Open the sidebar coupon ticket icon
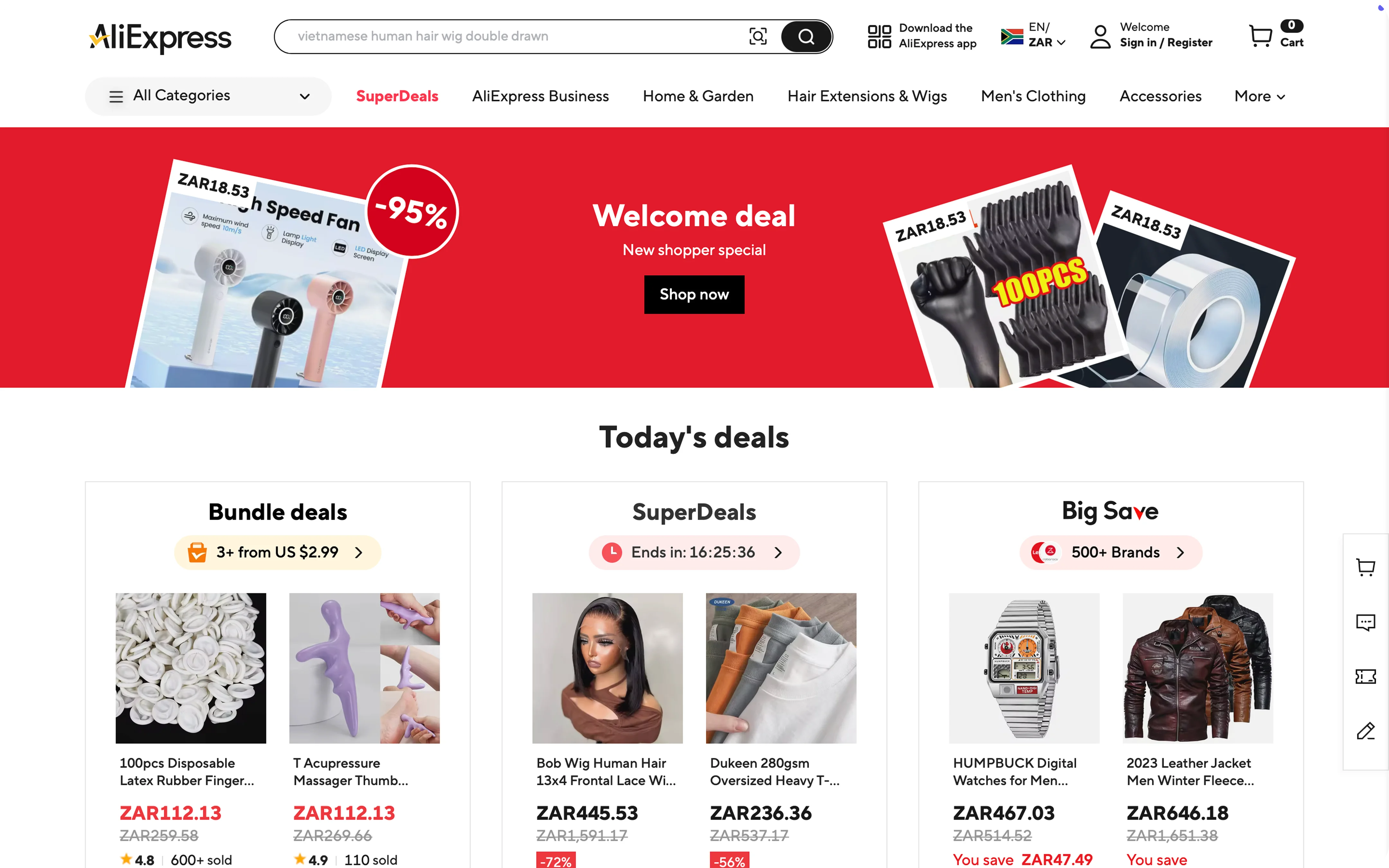This screenshot has width=1389, height=868. pos(1366,676)
